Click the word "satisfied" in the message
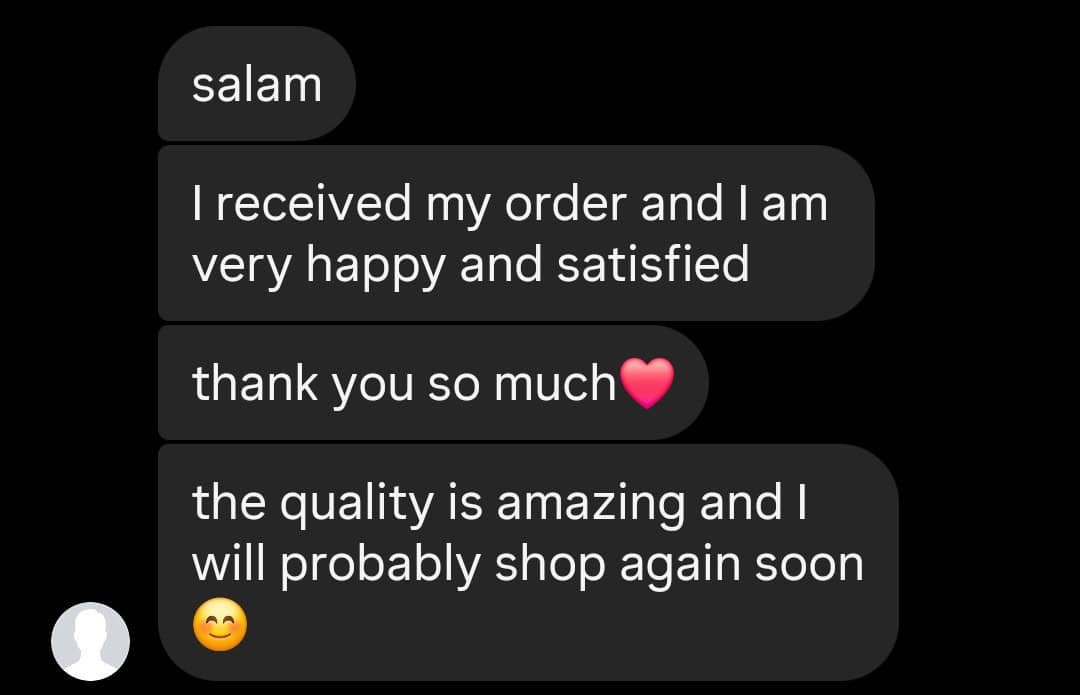This screenshot has width=1080, height=695. point(653,264)
